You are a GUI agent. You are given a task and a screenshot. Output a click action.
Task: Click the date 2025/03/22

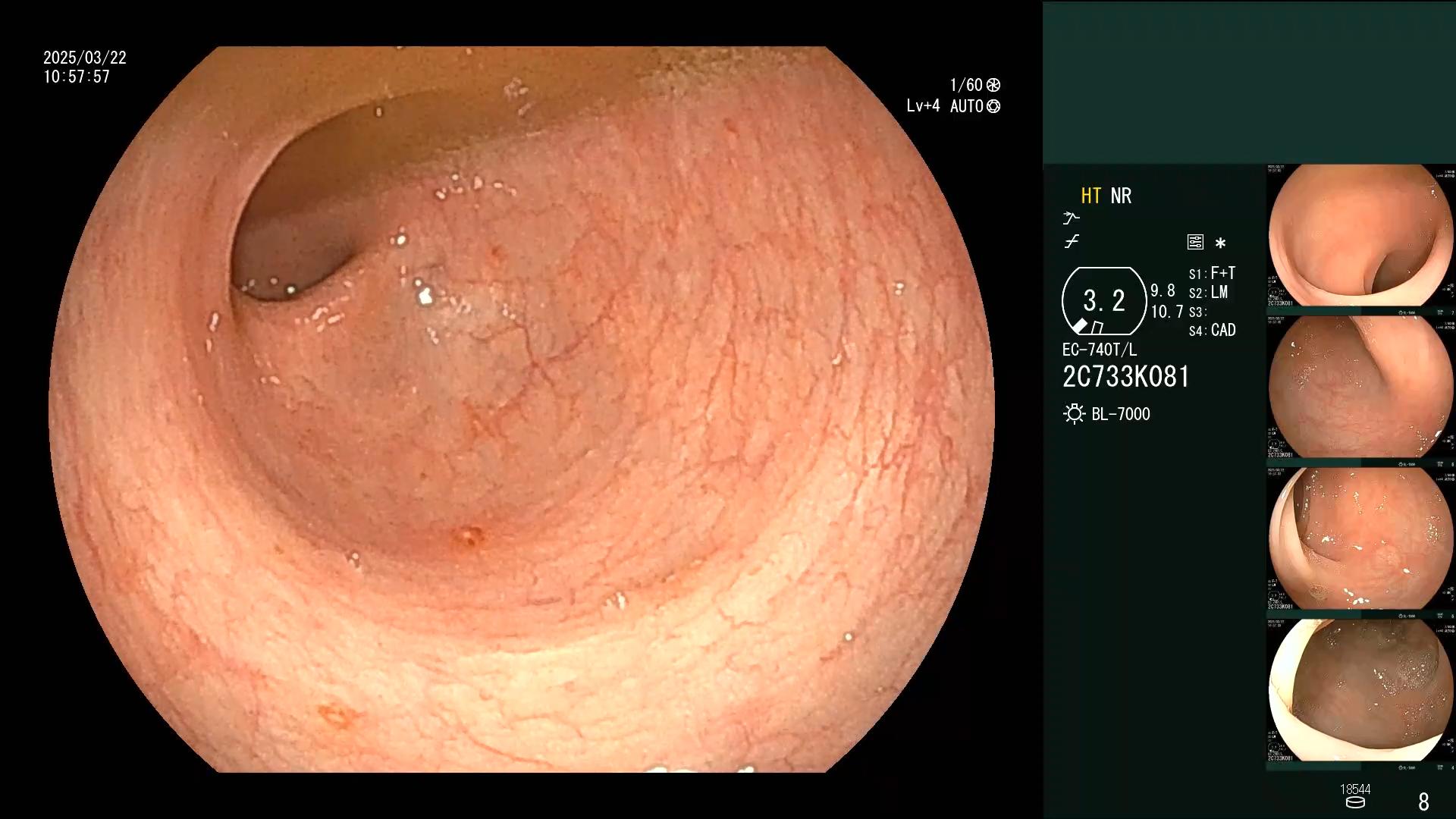pyautogui.click(x=85, y=58)
